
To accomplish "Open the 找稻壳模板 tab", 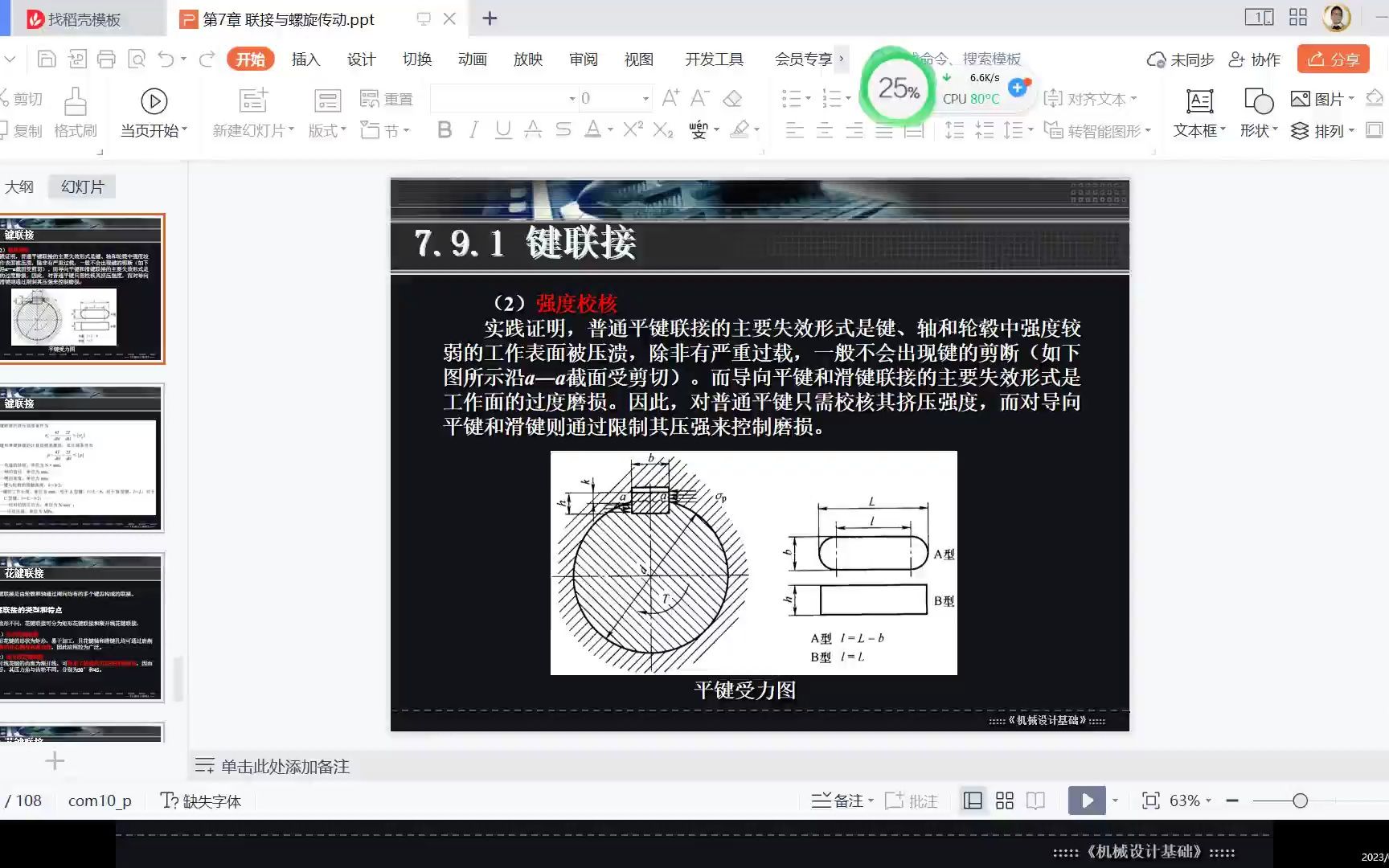I will (x=84, y=19).
